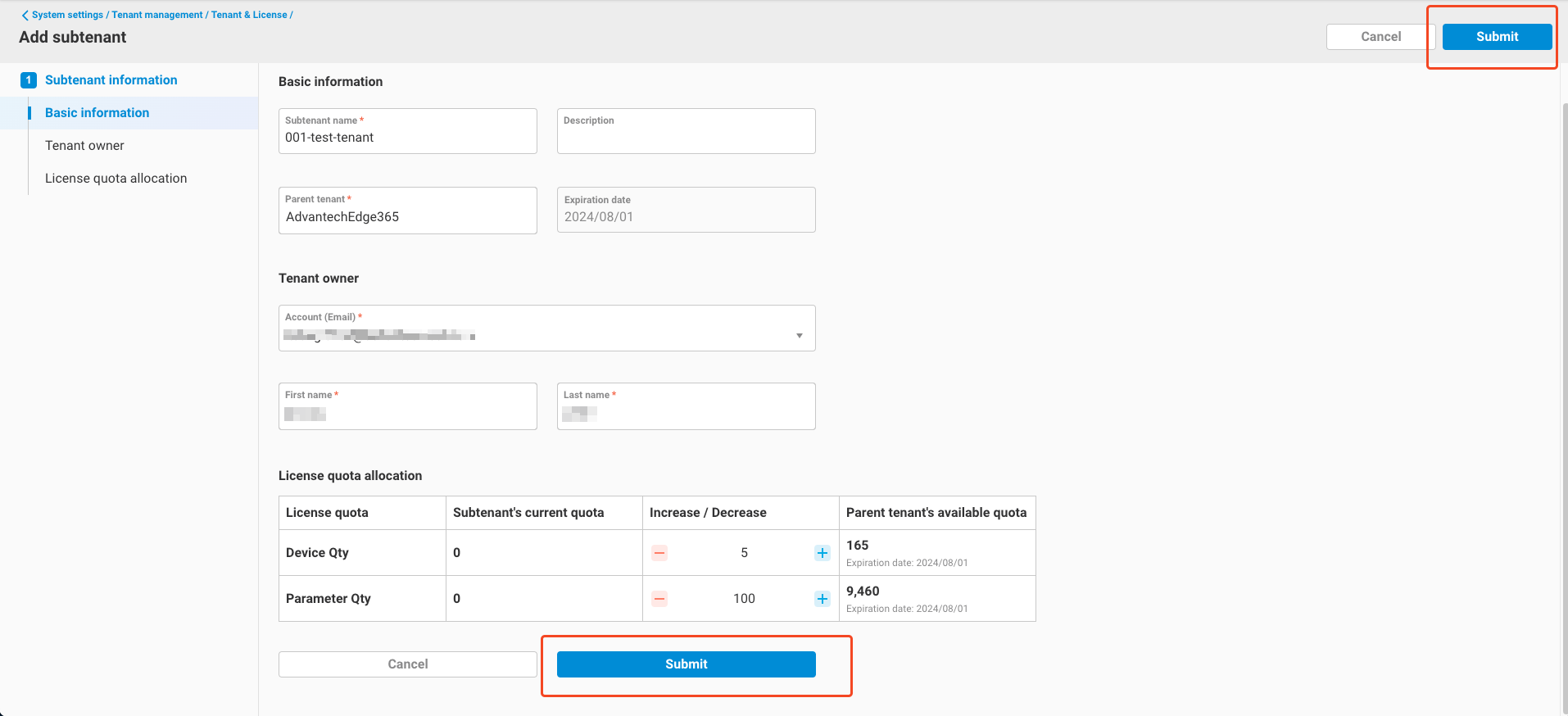Screen dimensions: 1568x716
Task: Increase Parameter Qty with the plus icon
Action: tap(823, 599)
